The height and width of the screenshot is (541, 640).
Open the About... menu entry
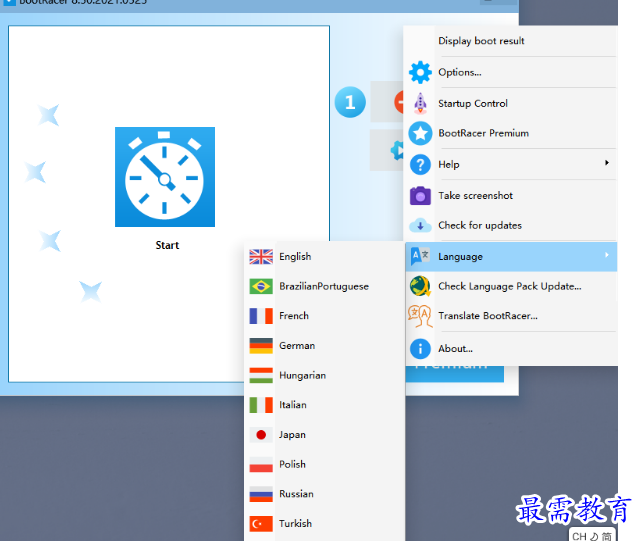pos(510,349)
